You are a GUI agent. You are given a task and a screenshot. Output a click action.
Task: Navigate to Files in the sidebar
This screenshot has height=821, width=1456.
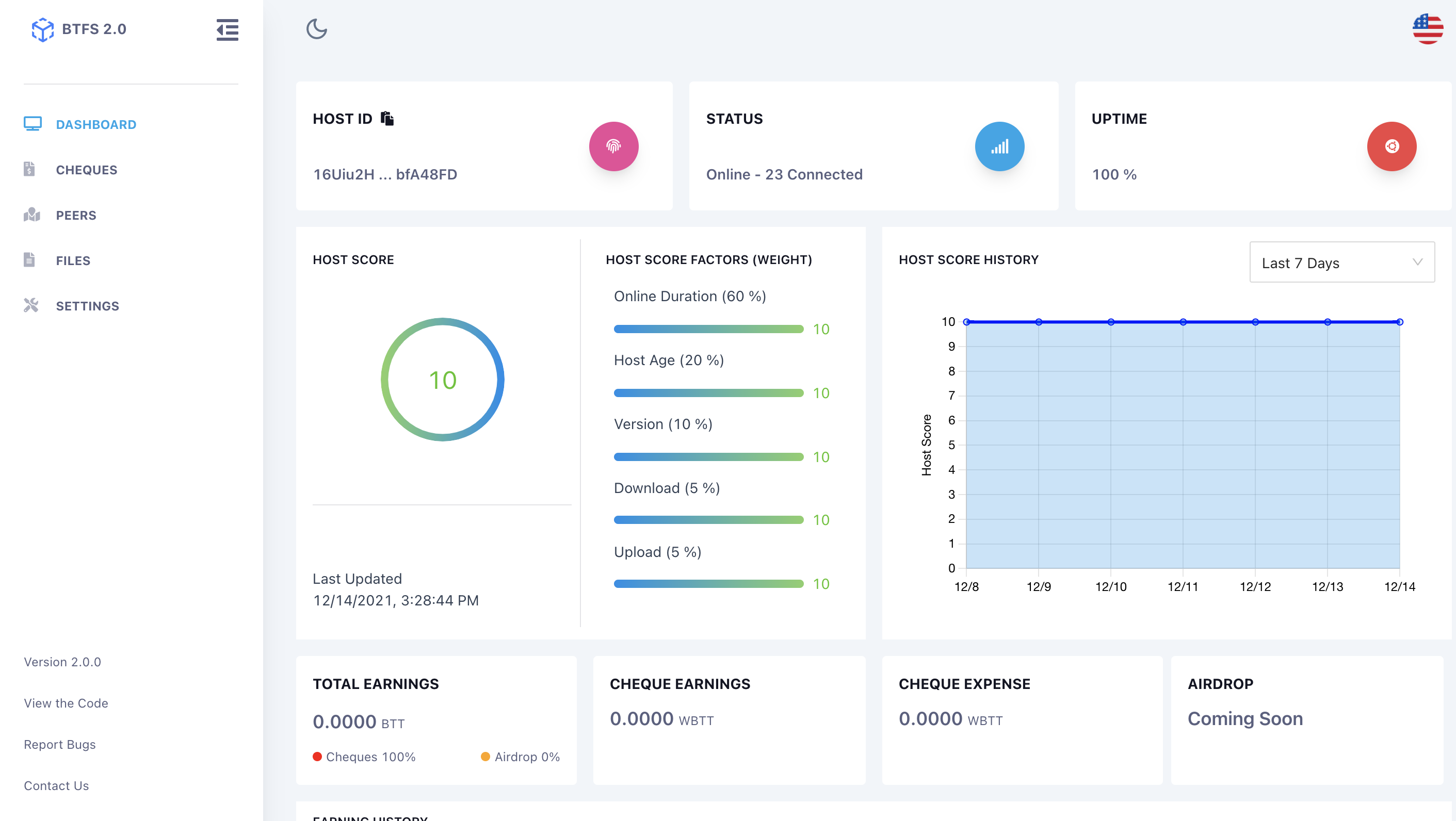[x=73, y=260]
